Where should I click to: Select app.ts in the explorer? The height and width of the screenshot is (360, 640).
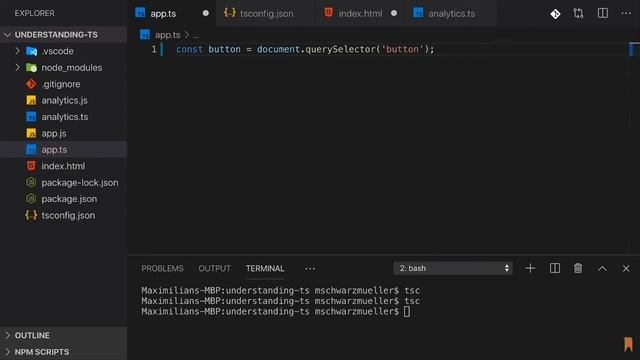[63, 149]
